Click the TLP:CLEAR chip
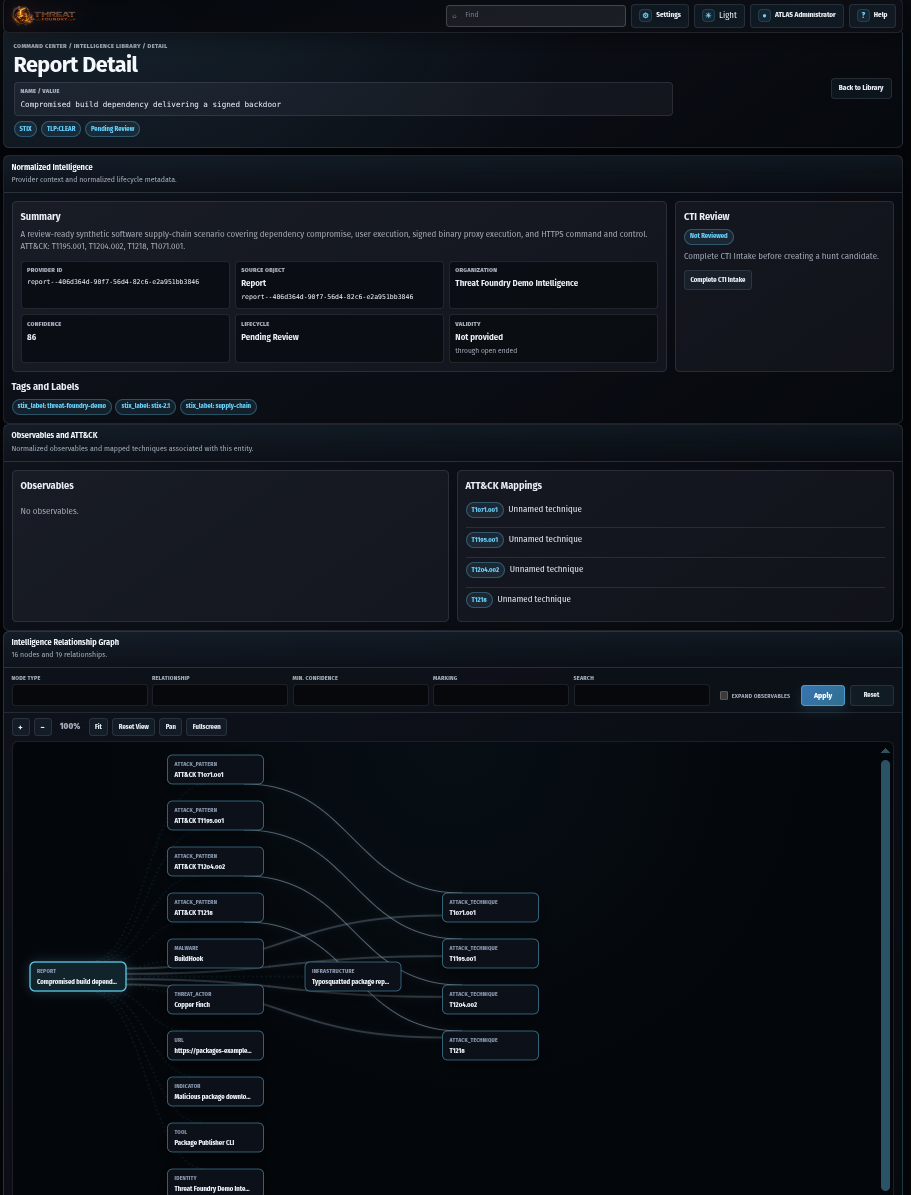Screen dimensions: 911x1195 click(61, 129)
